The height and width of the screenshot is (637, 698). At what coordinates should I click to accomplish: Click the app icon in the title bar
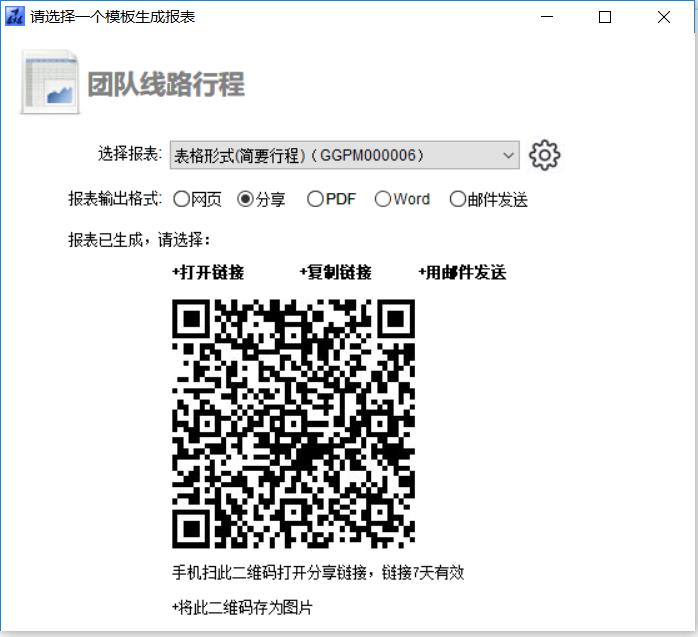[x=14, y=17]
